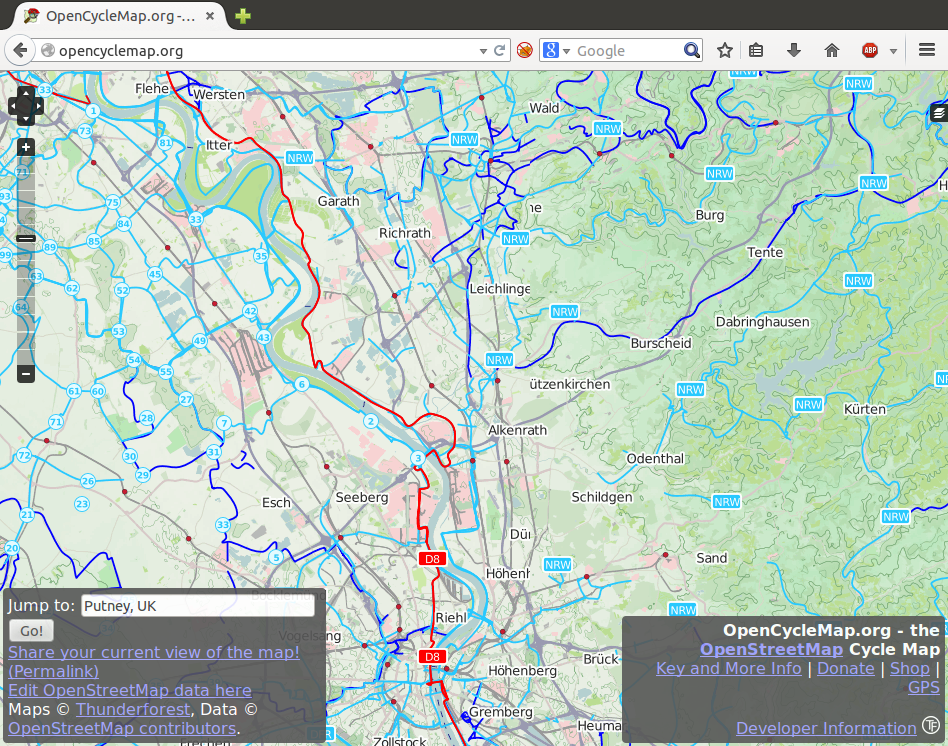This screenshot has height=746, width=948.
Task: Click the Google search field
Action: (x=628, y=51)
